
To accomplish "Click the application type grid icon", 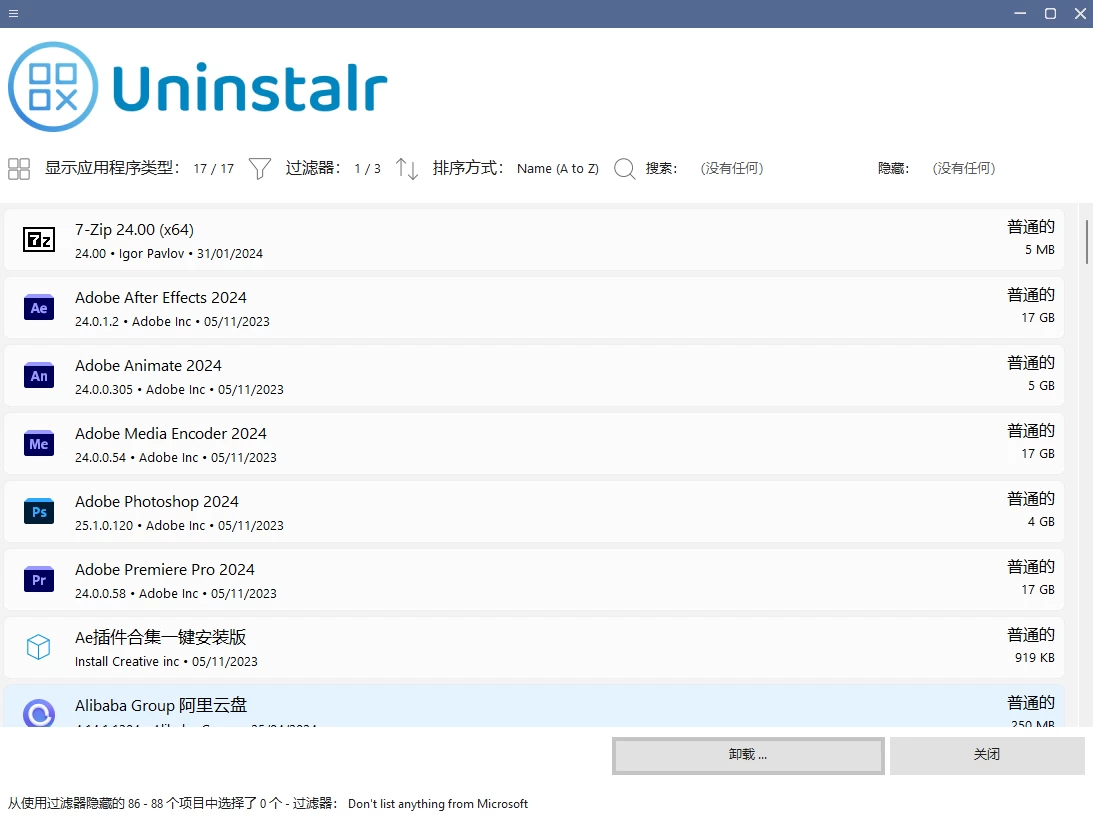I will pos(19,169).
